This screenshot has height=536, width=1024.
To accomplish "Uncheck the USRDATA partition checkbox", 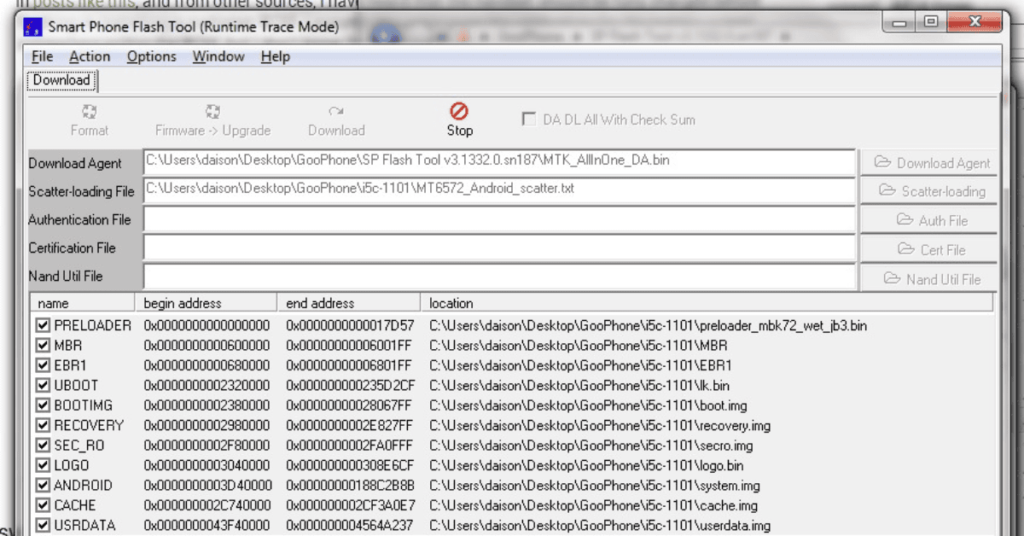I will 43,525.
